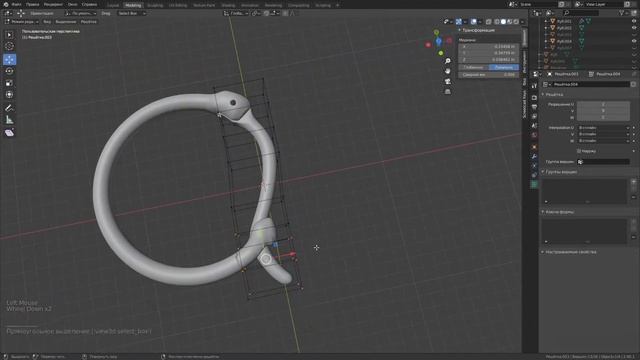Hide Куб.002 with its eye icon
The height and width of the screenshot is (360, 640).
[634, 28]
